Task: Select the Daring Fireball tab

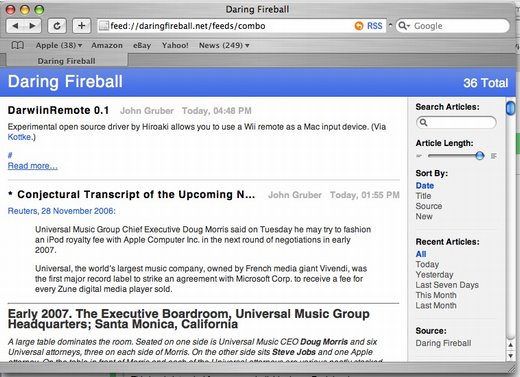Action: tap(66, 61)
